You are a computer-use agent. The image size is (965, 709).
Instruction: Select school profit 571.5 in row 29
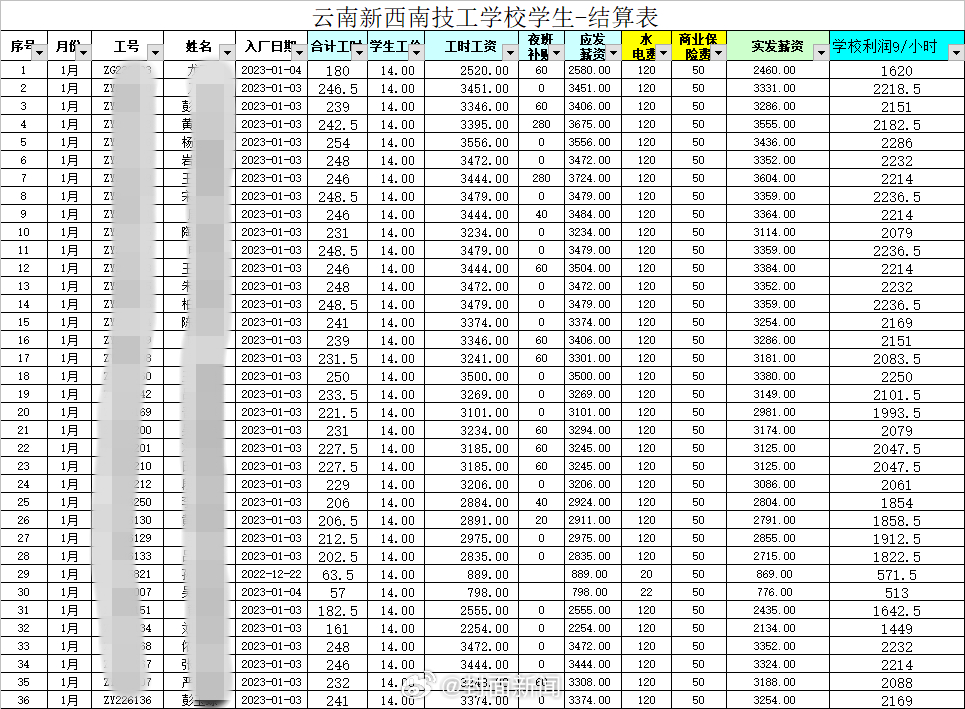coord(897,575)
